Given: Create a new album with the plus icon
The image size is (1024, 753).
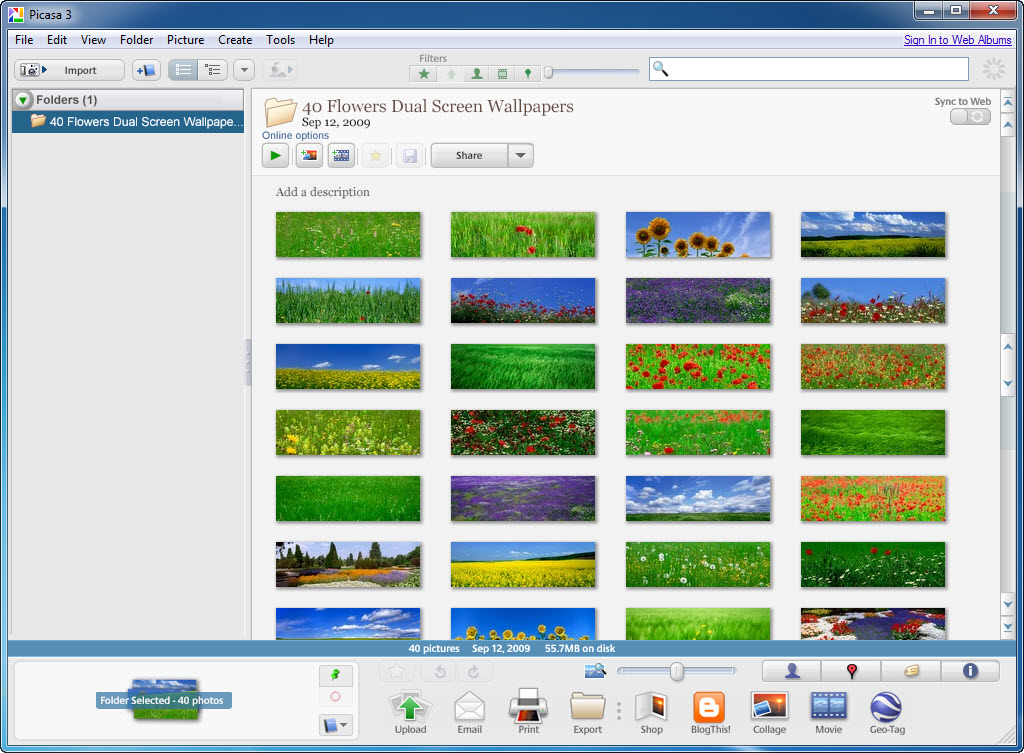Looking at the screenshot, I should tap(146, 70).
